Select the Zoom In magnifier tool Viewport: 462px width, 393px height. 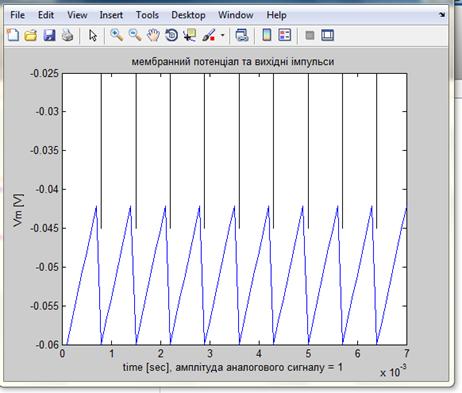[x=117, y=35]
